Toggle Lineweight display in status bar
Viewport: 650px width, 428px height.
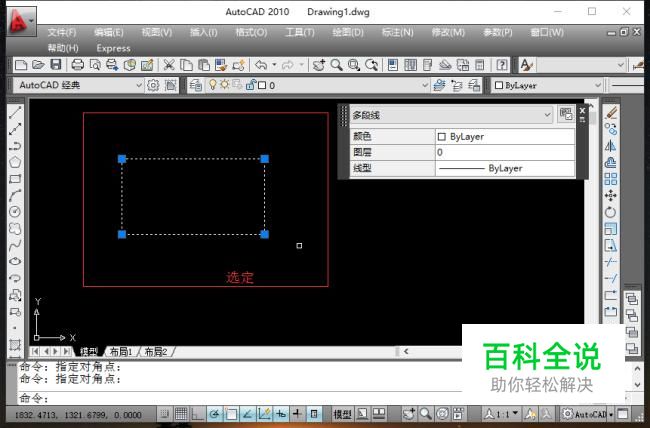(297, 413)
